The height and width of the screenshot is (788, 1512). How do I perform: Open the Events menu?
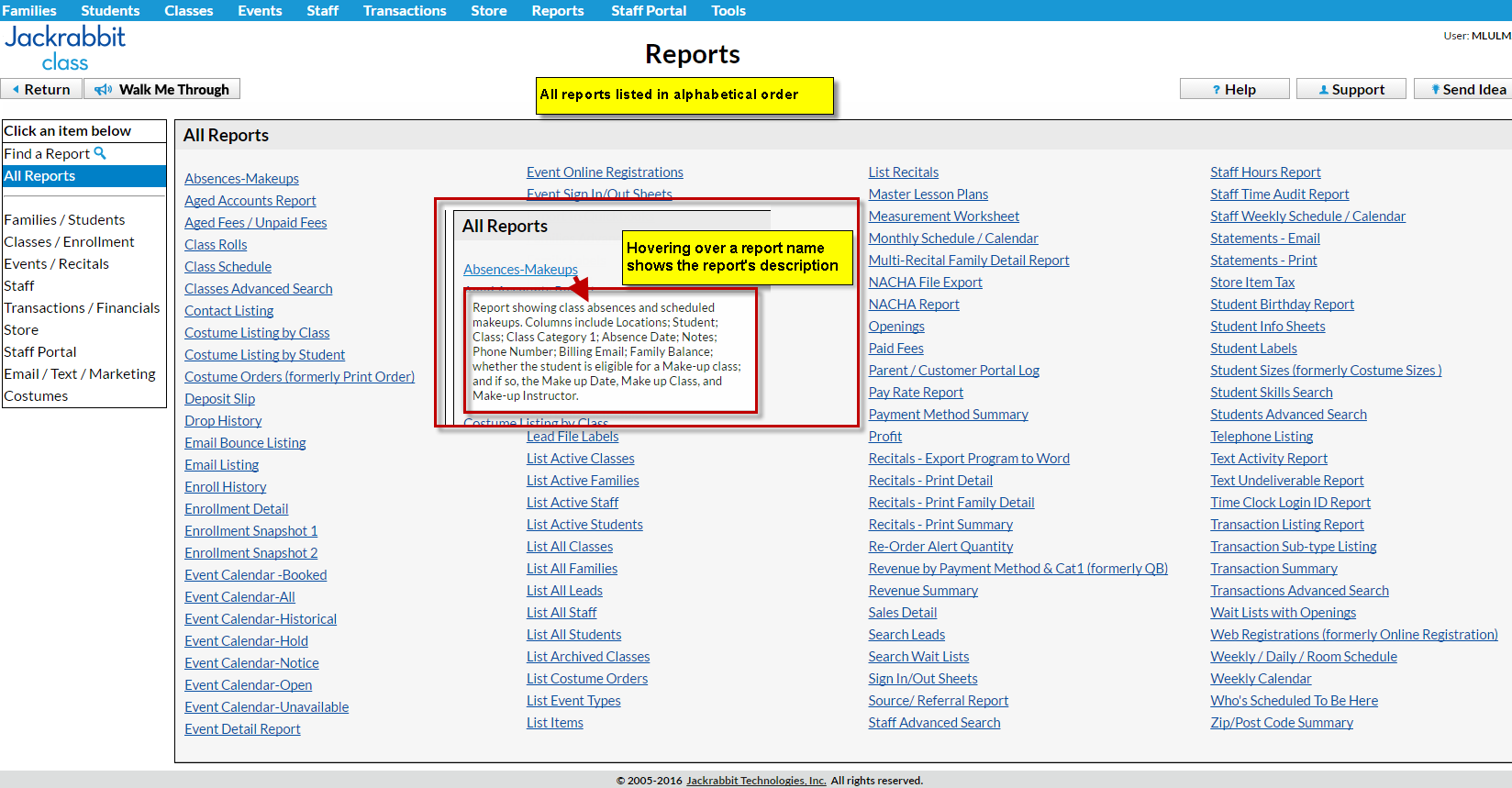pos(260,10)
